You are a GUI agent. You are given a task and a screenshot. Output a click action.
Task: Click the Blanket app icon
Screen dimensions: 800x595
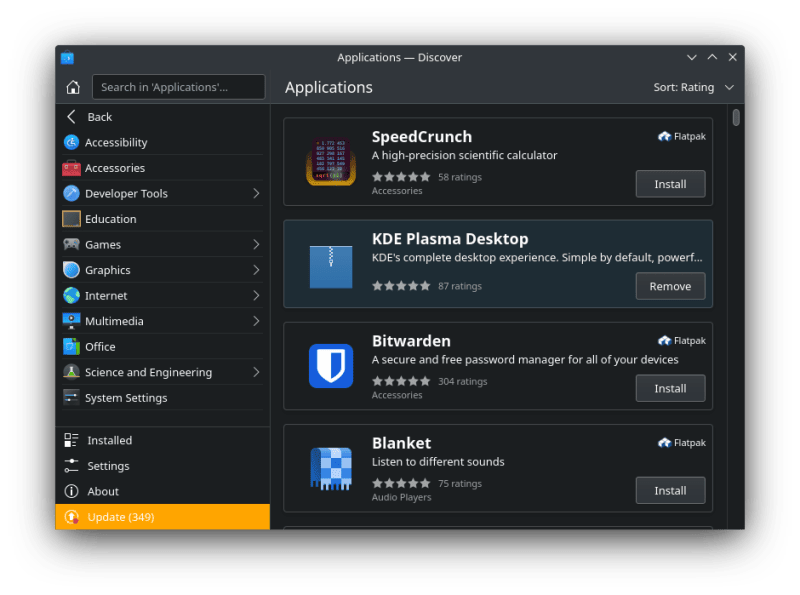click(330, 468)
